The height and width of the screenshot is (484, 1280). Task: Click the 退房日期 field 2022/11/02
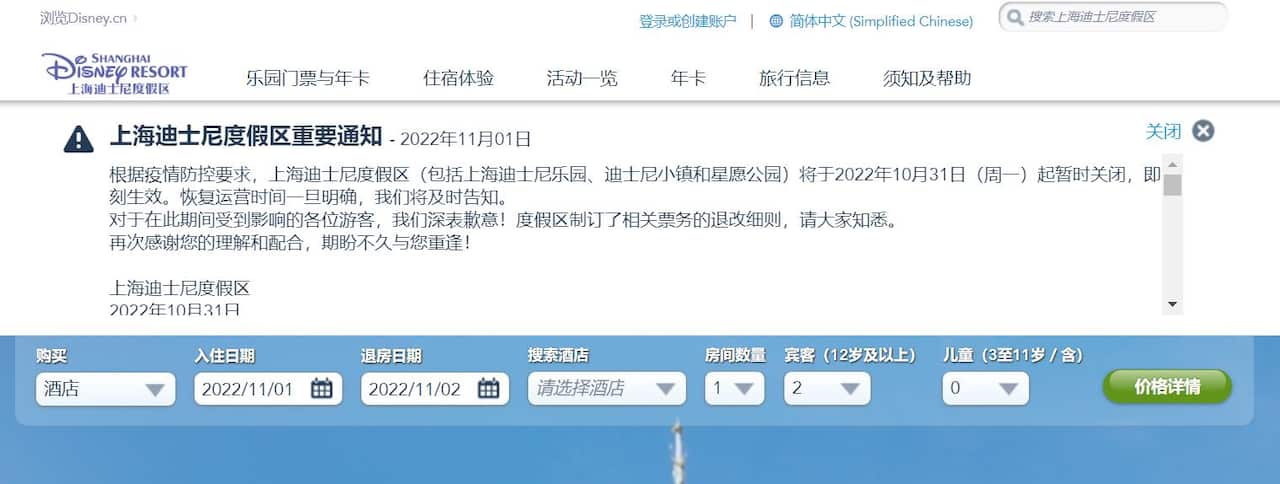coord(435,389)
